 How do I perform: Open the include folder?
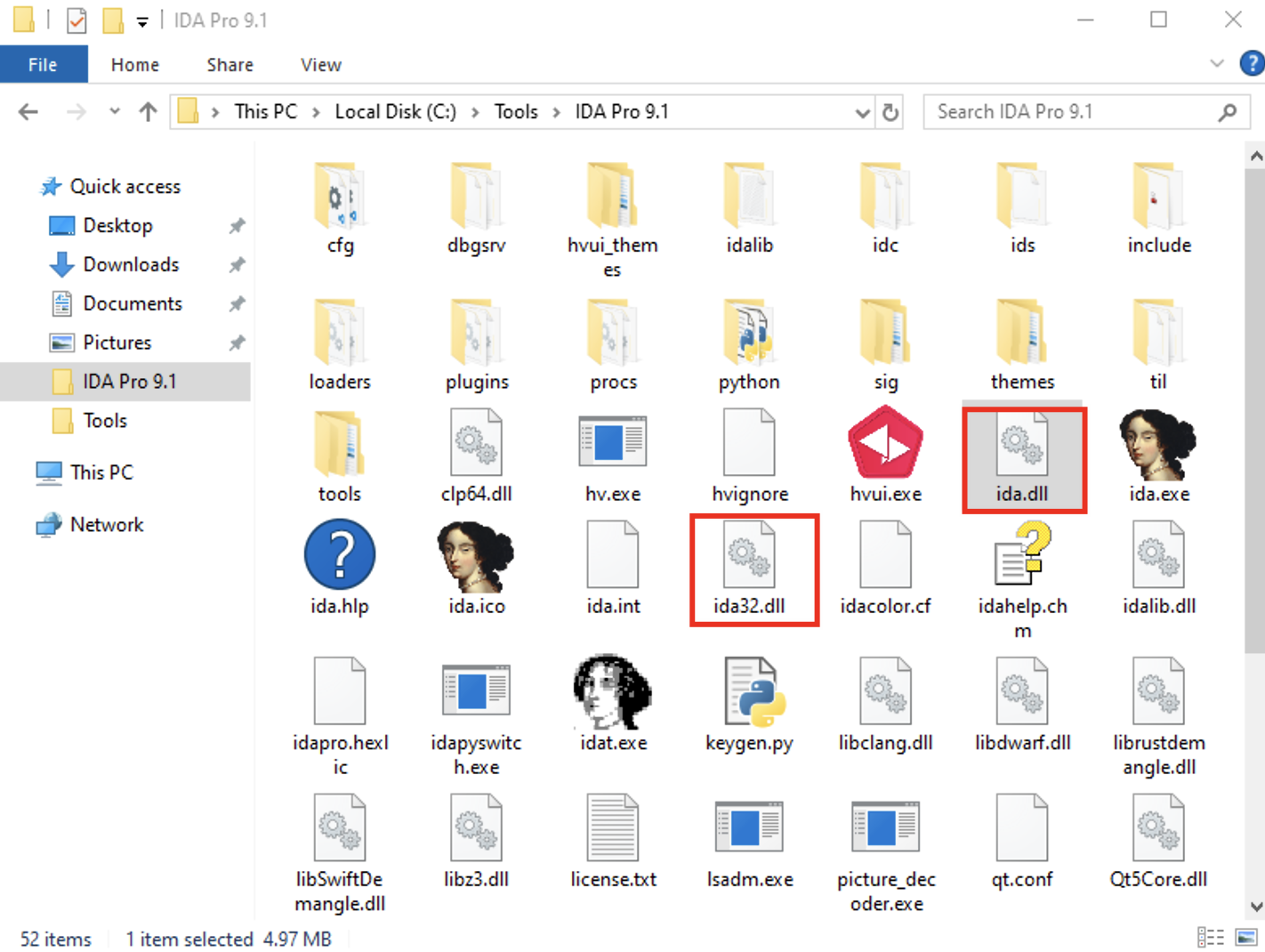[x=1159, y=209]
